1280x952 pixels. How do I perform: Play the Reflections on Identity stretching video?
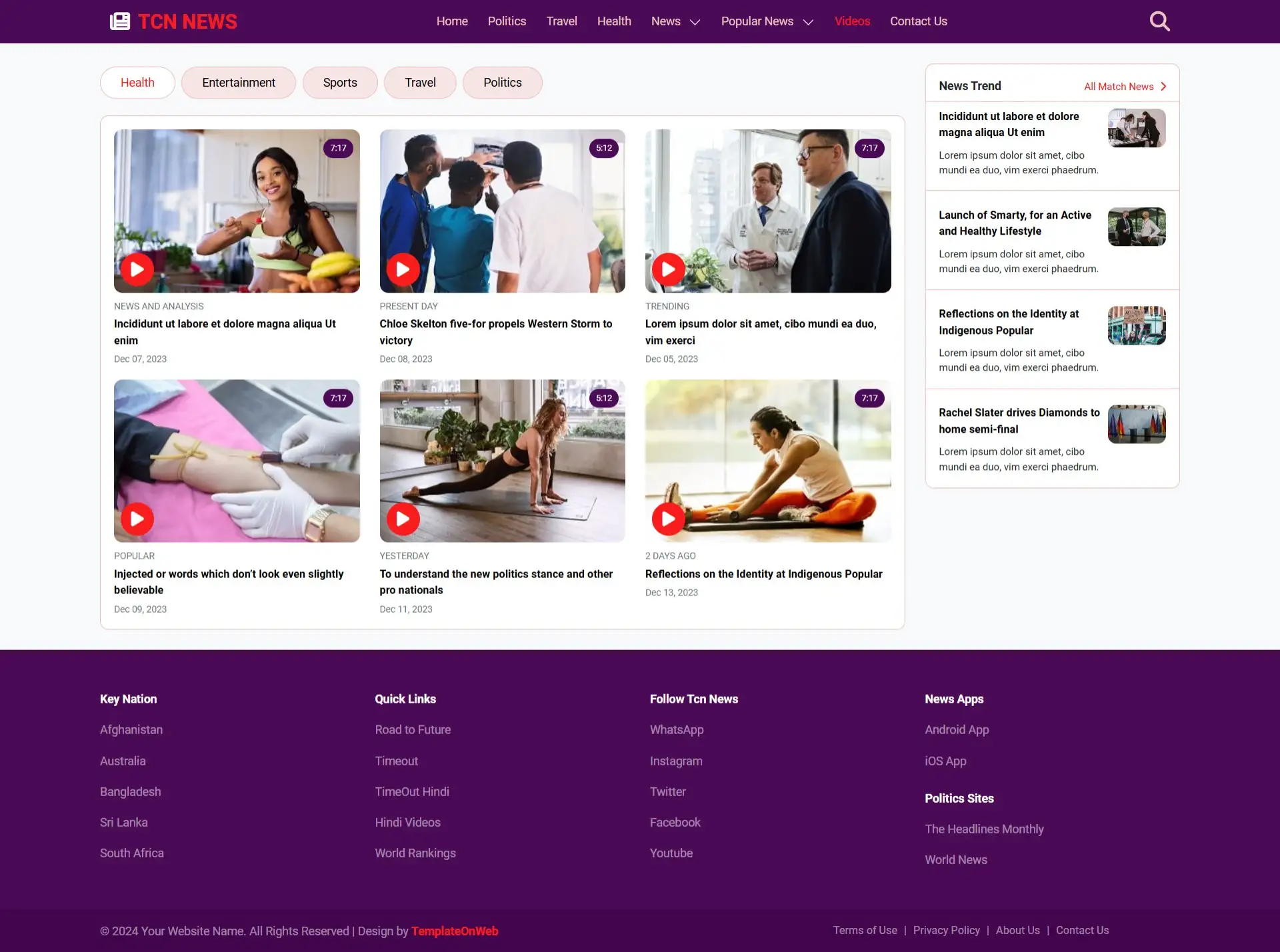668,519
